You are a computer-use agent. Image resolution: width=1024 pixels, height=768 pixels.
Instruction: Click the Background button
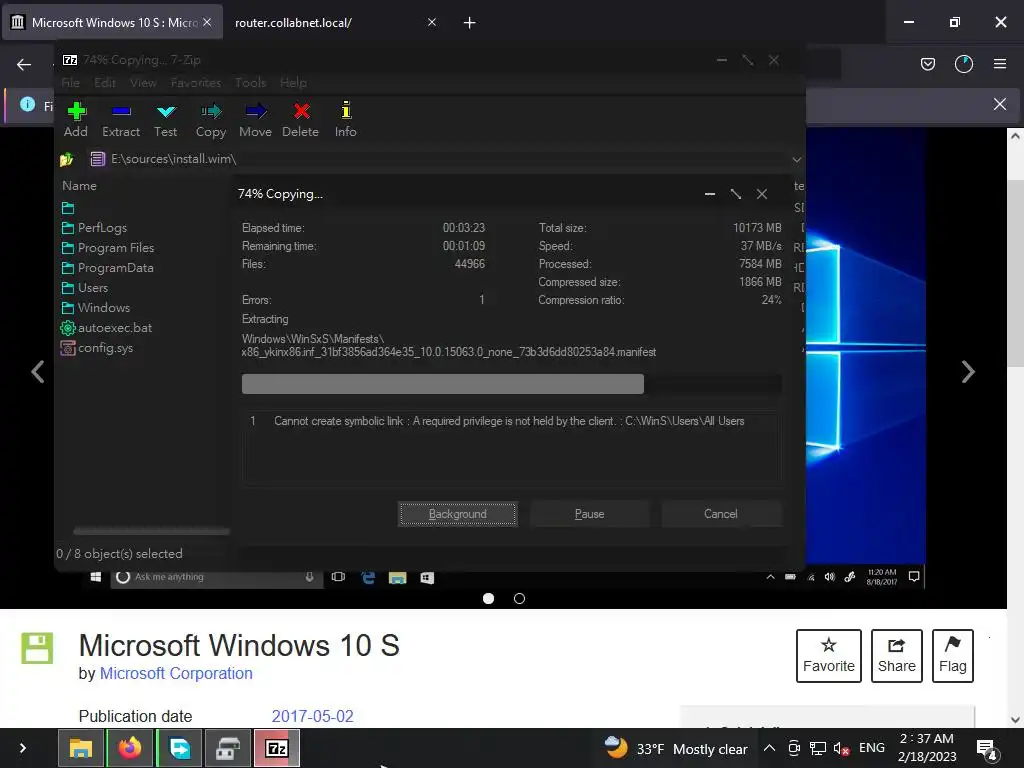point(458,514)
